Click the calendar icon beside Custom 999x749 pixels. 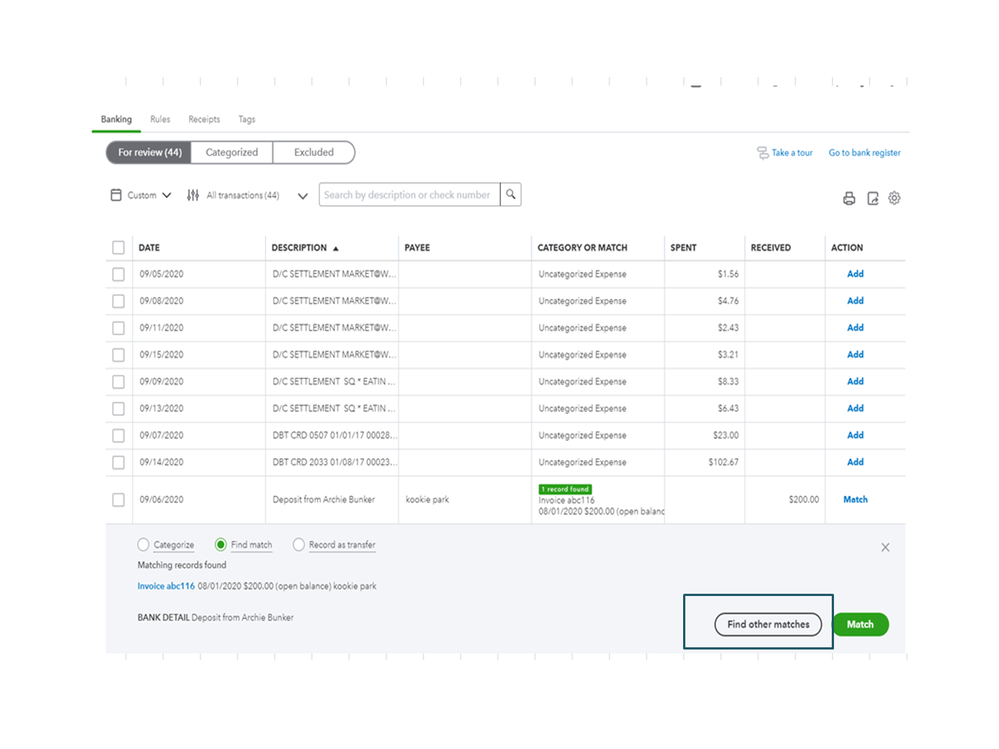coord(116,195)
